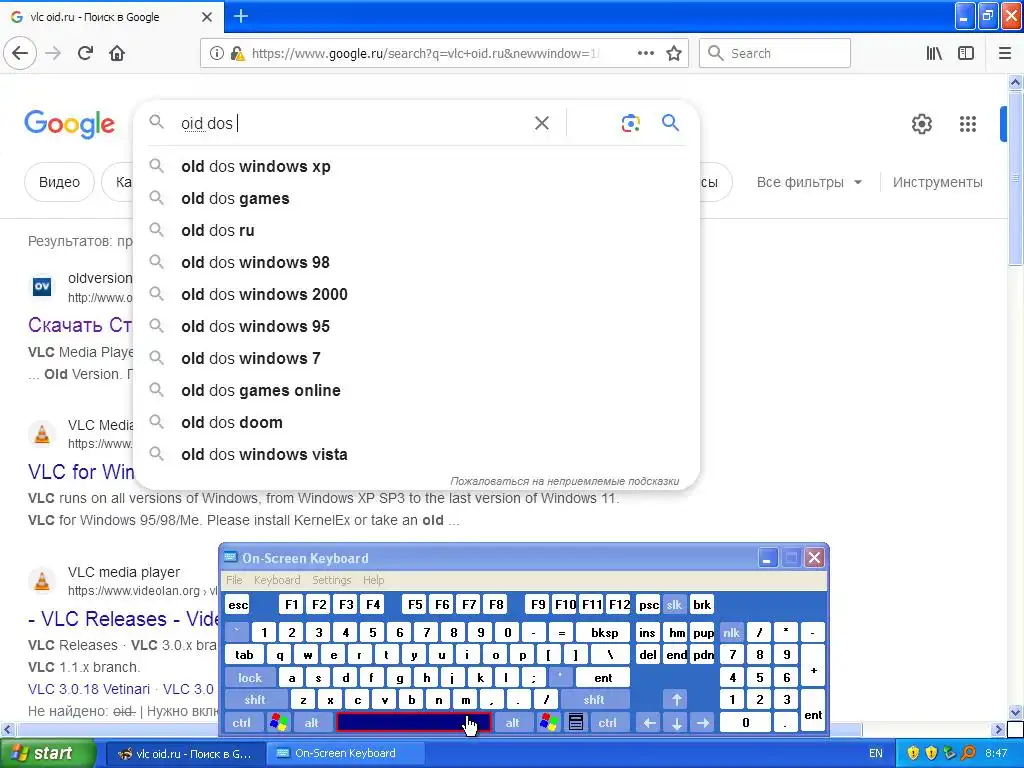1024x768 pixels.
Task: Open the Firefox home page icon
Action: 117,53
